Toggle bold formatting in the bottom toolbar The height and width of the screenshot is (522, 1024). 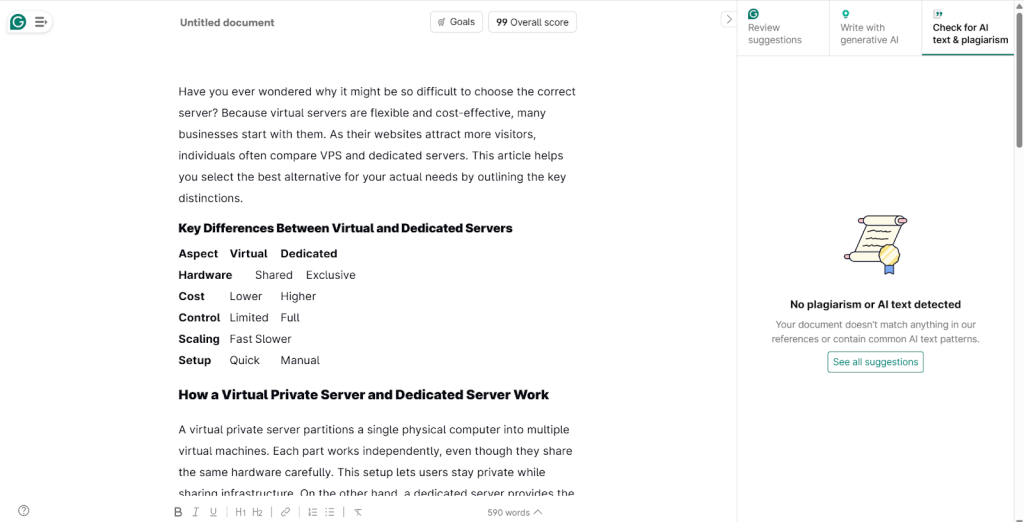(x=178, y=512)
